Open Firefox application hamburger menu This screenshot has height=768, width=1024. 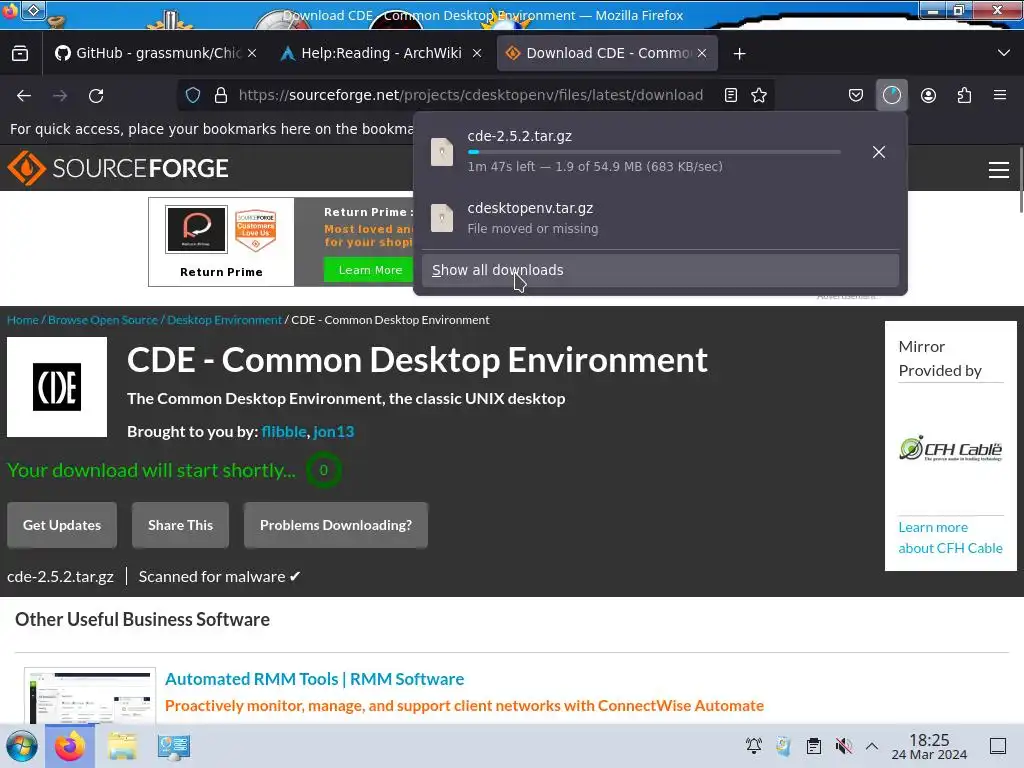click(x=1000, y=95)
